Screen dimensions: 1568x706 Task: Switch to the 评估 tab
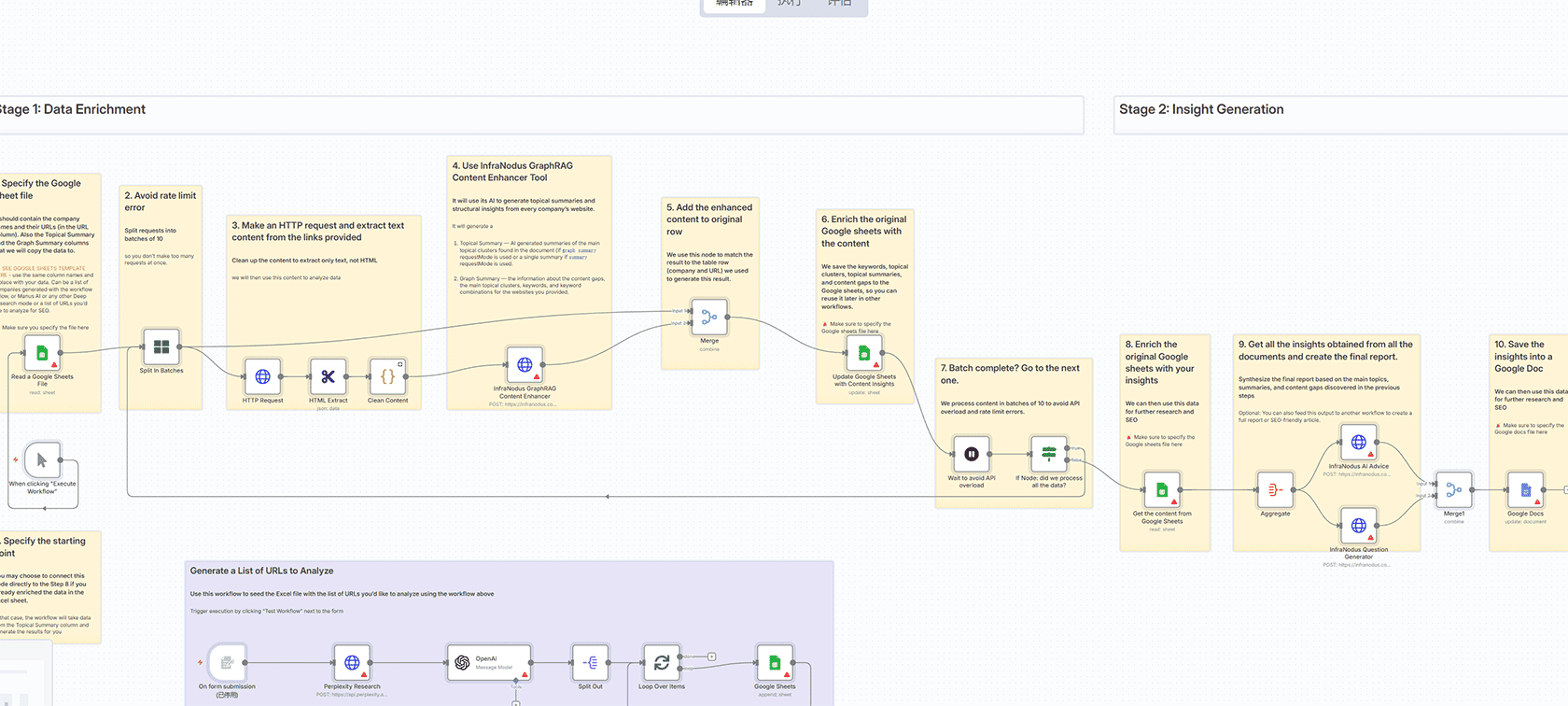839,4
